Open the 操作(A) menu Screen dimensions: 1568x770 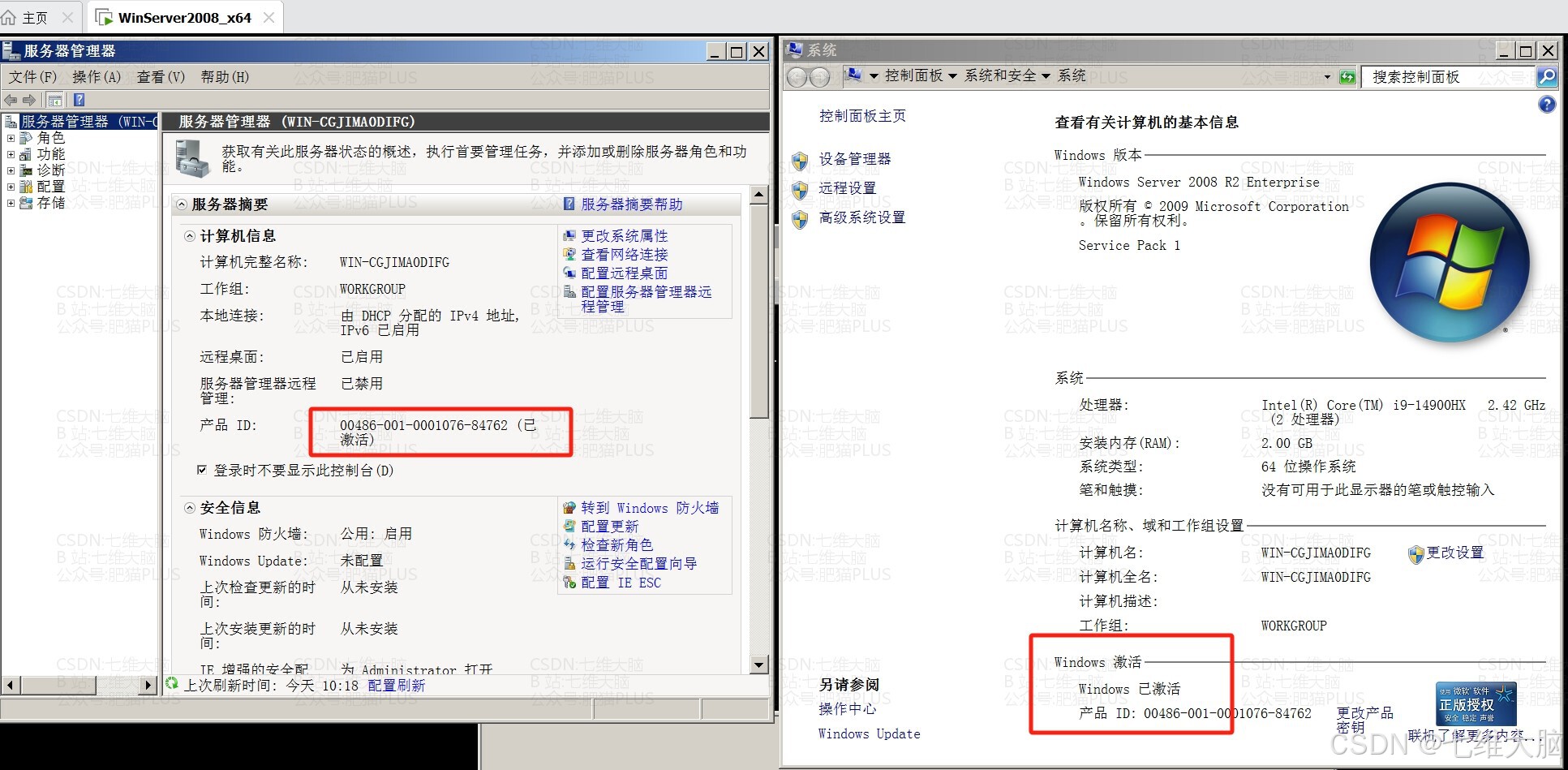[x=97, y=77]
